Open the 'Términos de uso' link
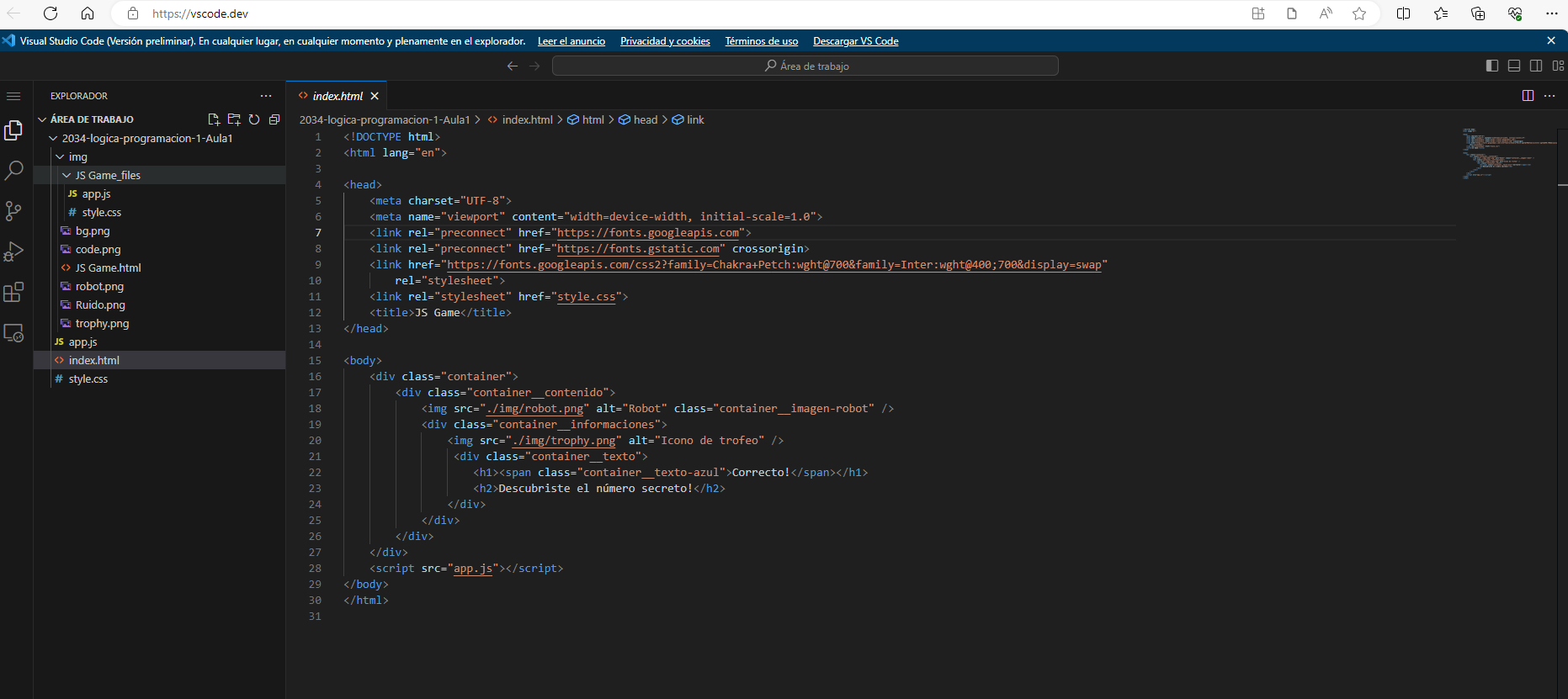1568x699 pixels. coord(762,40)
